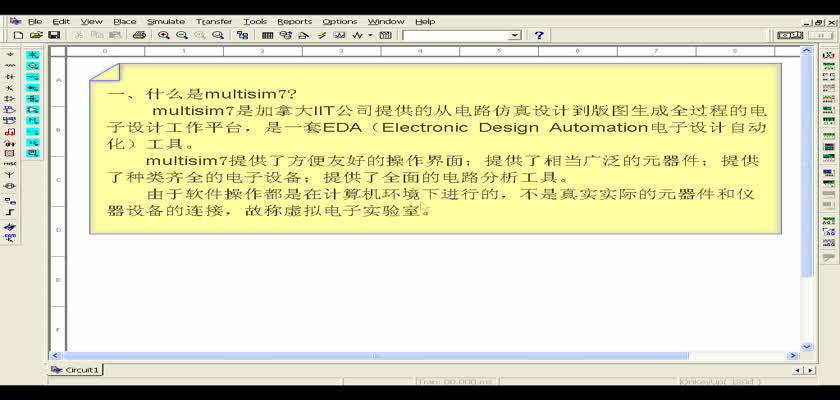Open the Diodes component group
The height and width of the screenshot is (400, 840).
pos(10,77)
